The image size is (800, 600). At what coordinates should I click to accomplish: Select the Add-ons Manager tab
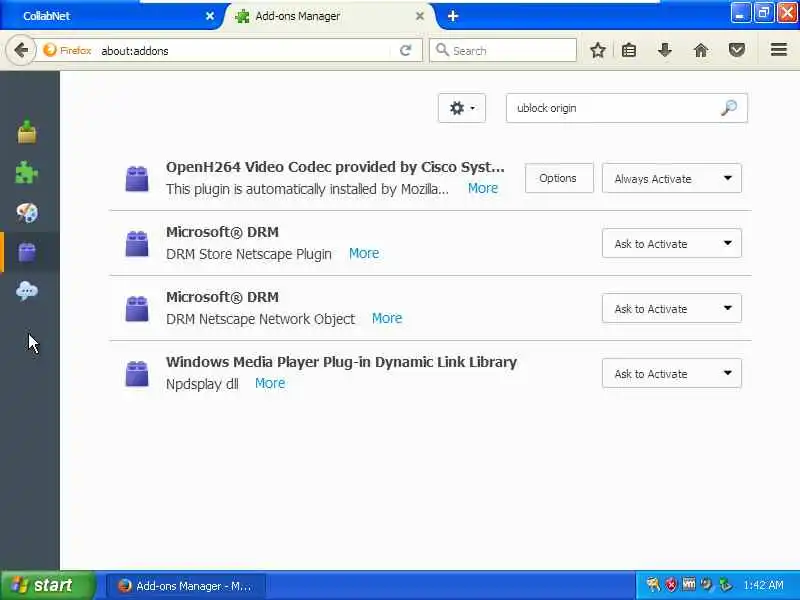coord(327,16)
